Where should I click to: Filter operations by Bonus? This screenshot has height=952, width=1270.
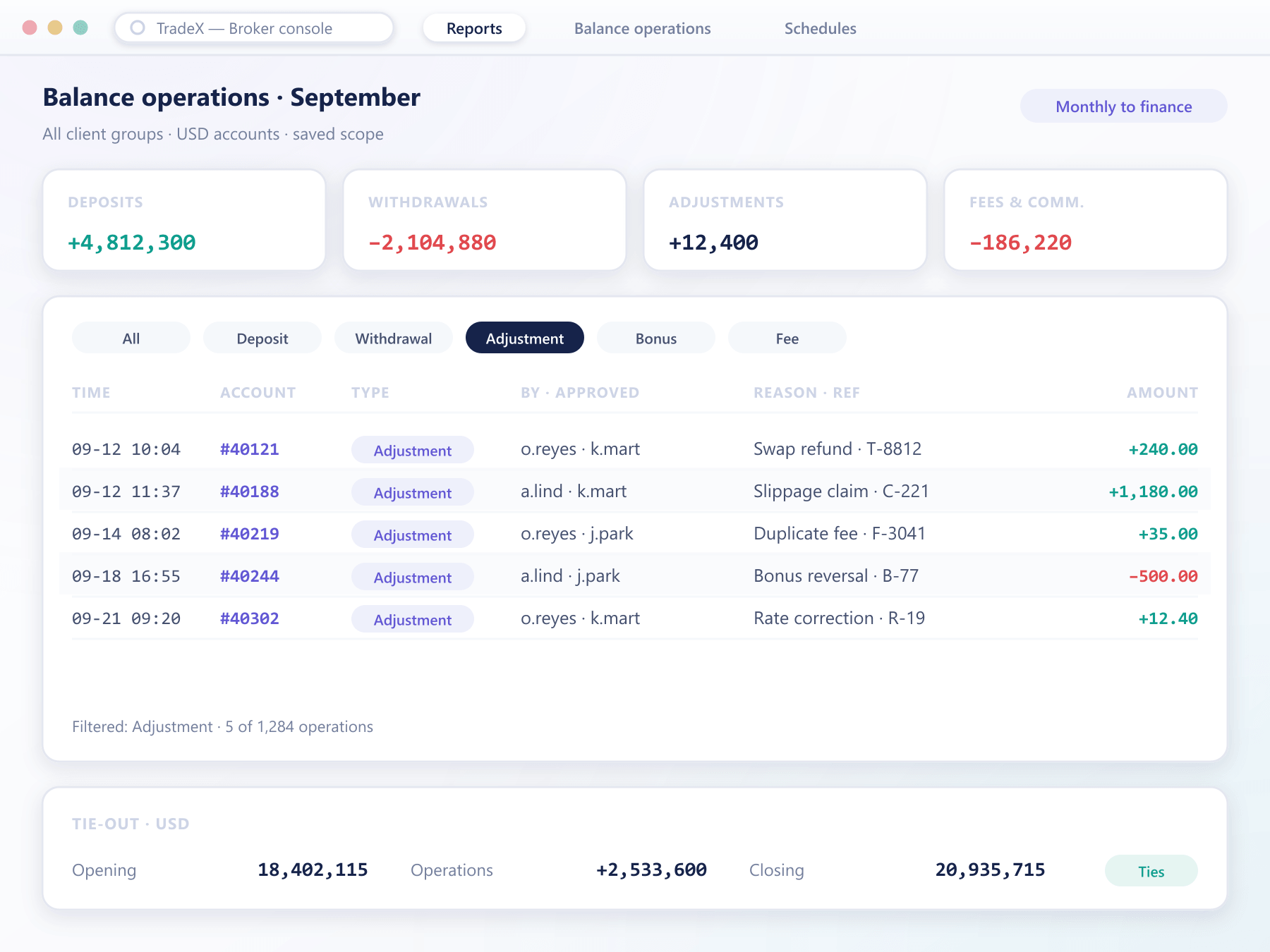(656, 338)
